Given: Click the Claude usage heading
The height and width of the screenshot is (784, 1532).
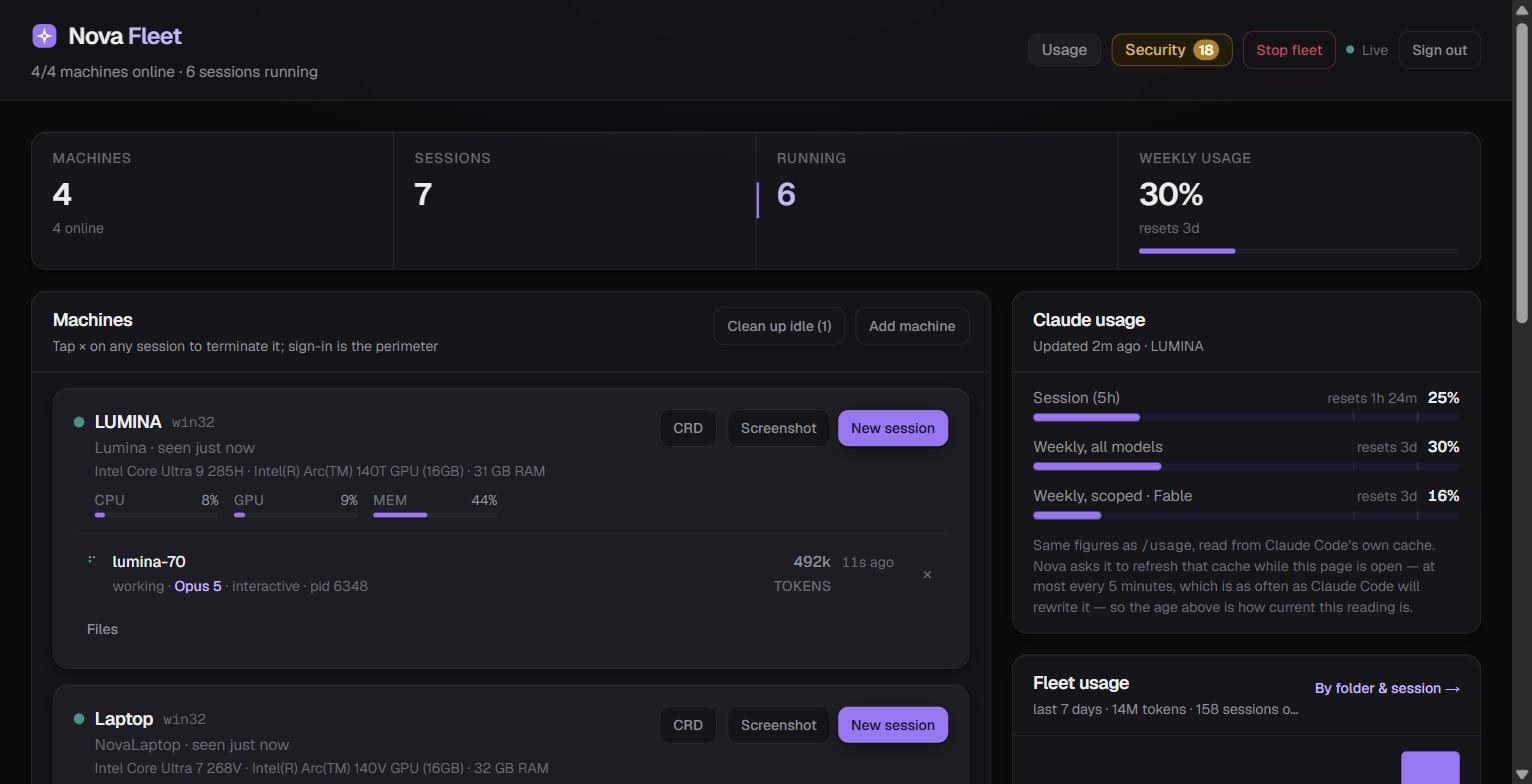Looking at the screenshot, I should coord(1089,320).
